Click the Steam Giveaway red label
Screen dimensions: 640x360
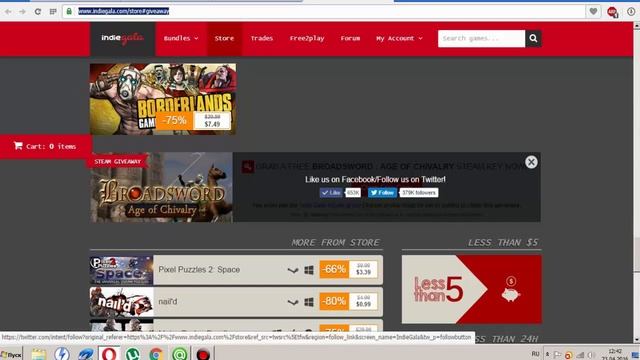(117, 162)
